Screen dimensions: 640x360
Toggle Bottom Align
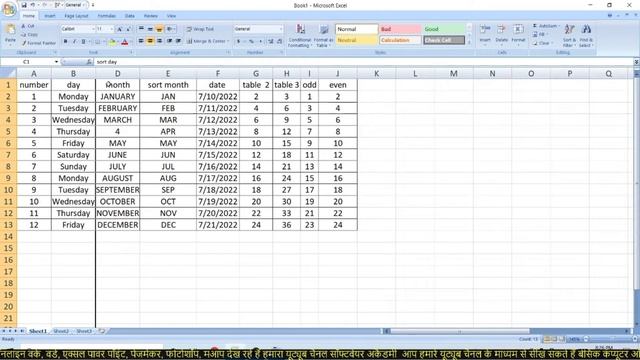pyautogui.click(x=159, y=29)
